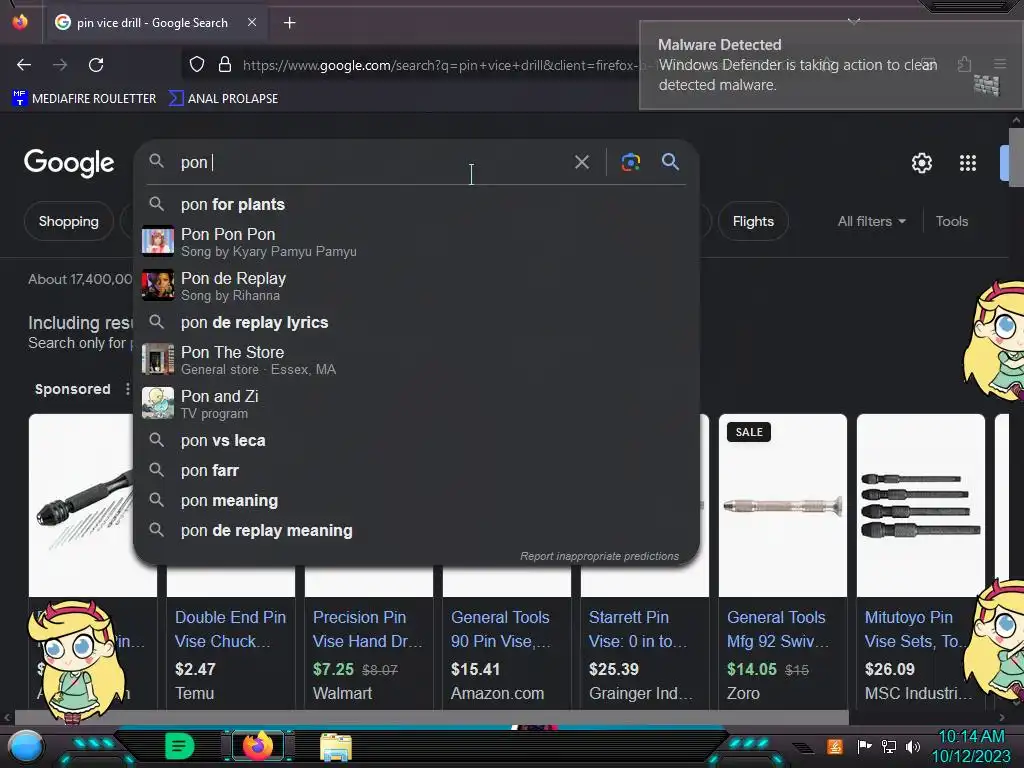Click the Pon de Replay thumbnail
1024x768 pixels.
(x=157, y=285)
